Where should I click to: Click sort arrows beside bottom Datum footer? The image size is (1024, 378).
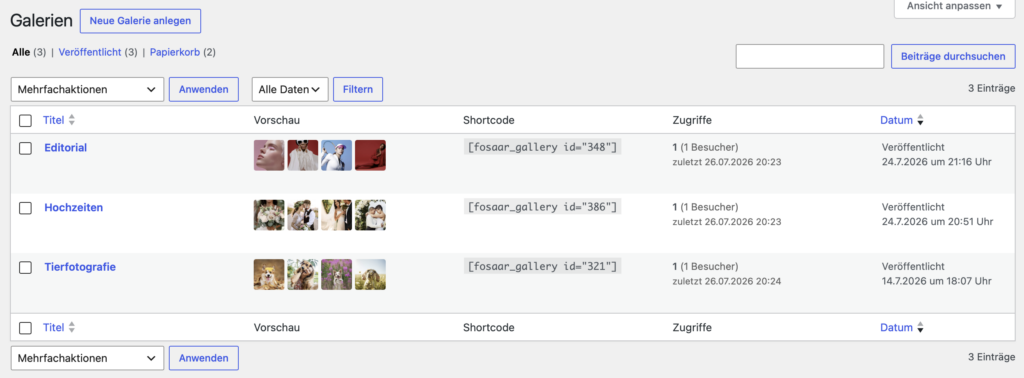tap(920, 327)
